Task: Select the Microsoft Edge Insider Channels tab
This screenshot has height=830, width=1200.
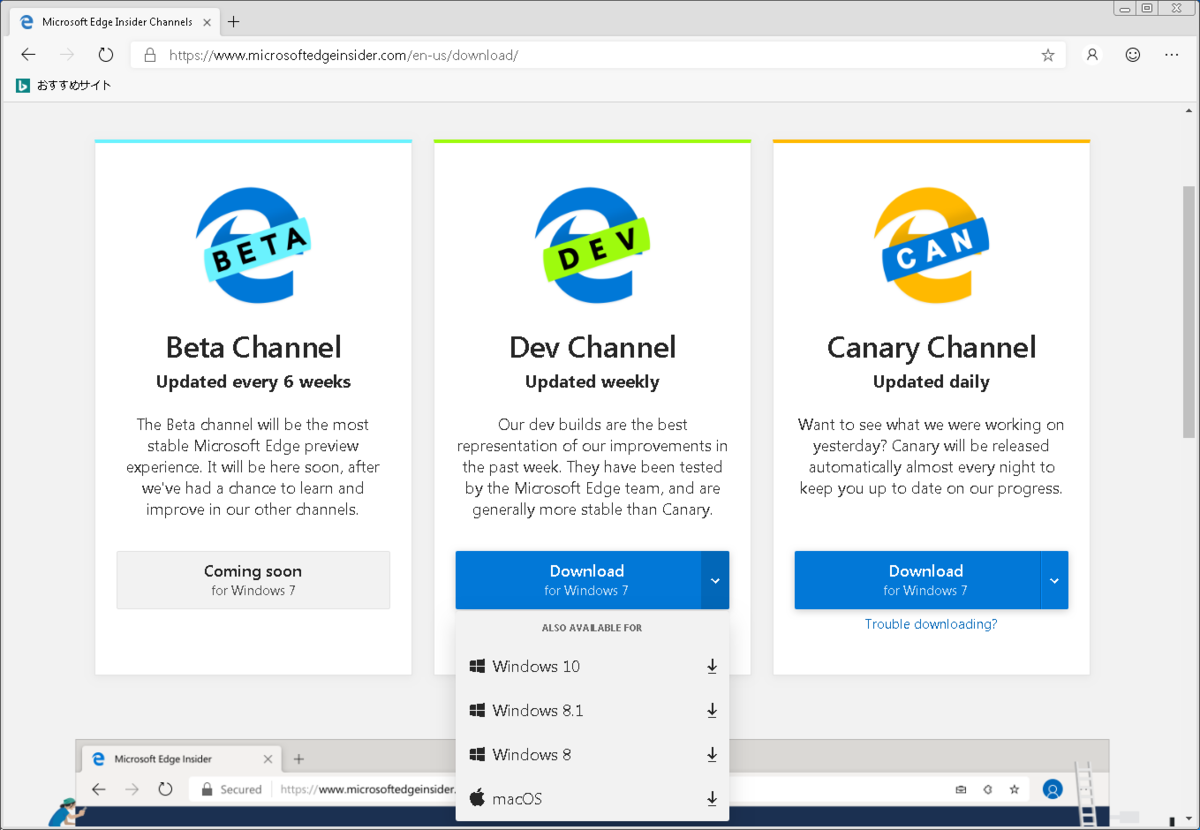Action: [115, 21]
